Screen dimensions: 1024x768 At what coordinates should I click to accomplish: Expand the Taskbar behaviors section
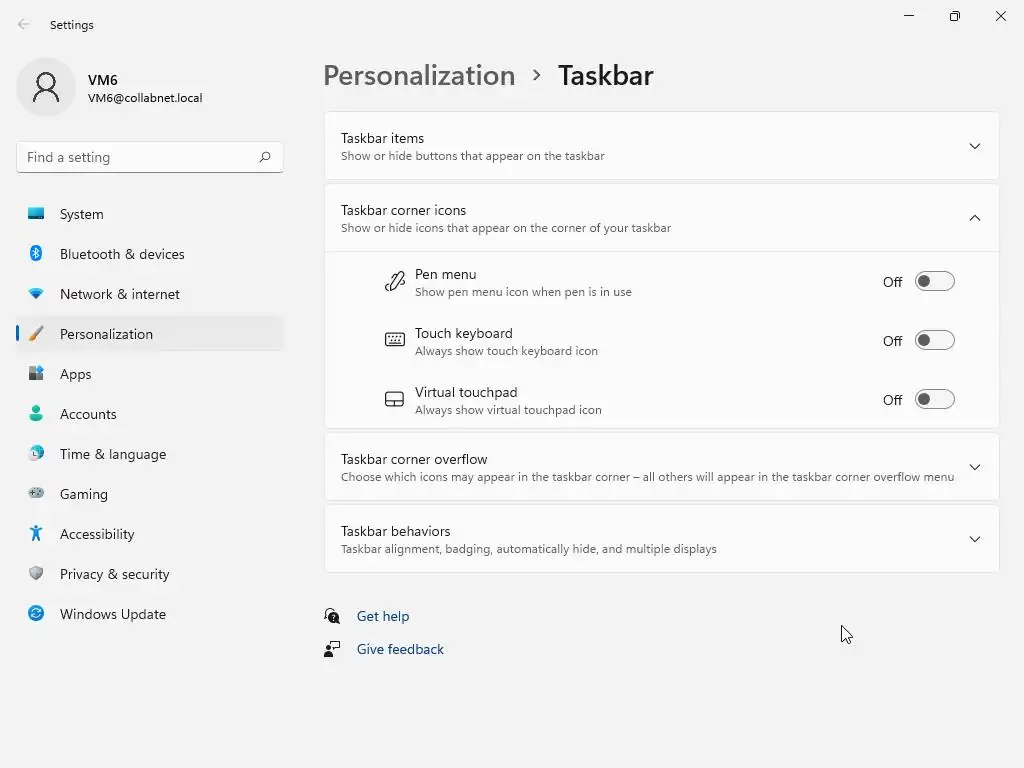(x=974, y=539)
